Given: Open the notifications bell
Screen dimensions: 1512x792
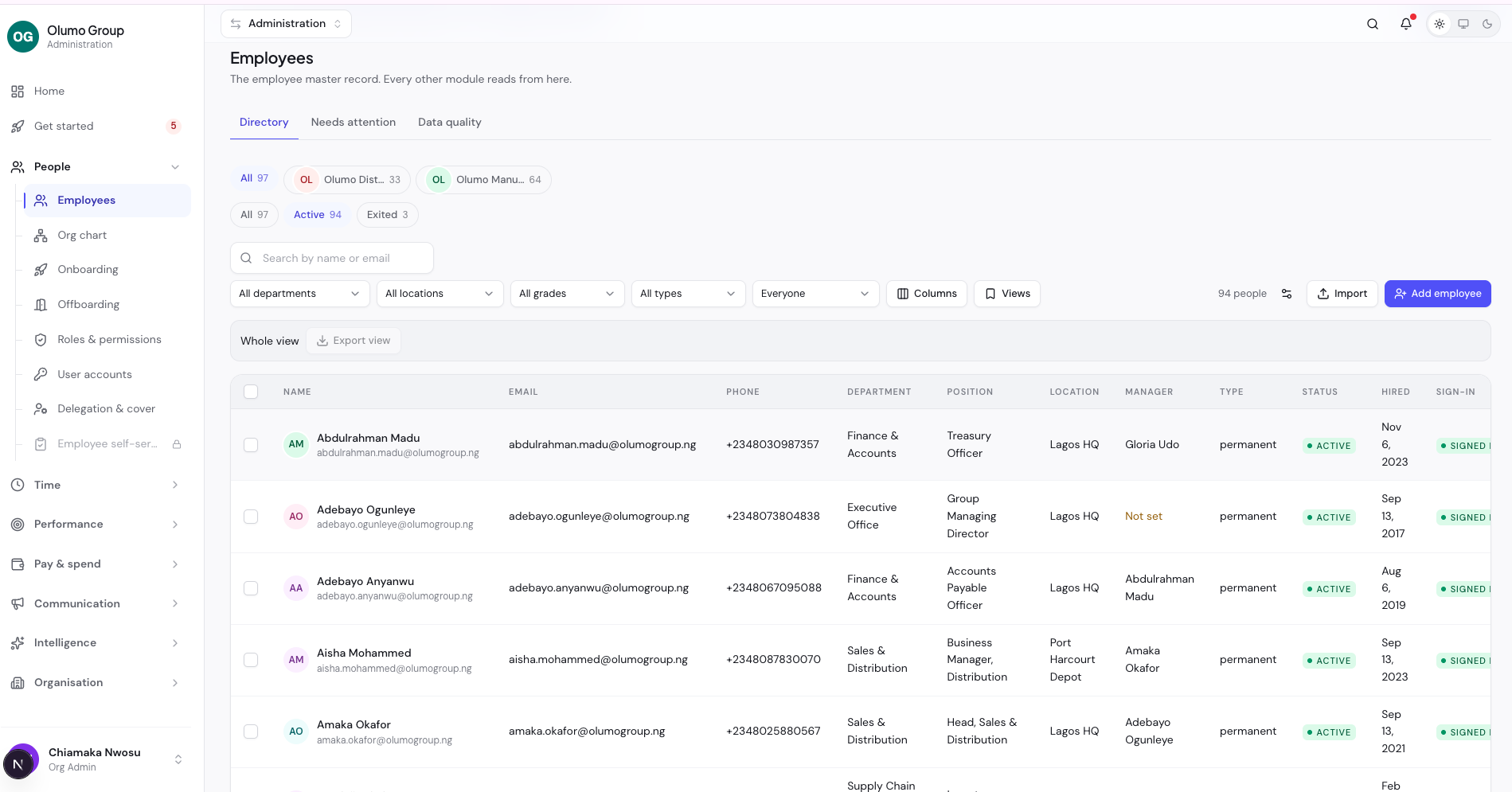Looking at the screenshot, I should [1406, 24].
